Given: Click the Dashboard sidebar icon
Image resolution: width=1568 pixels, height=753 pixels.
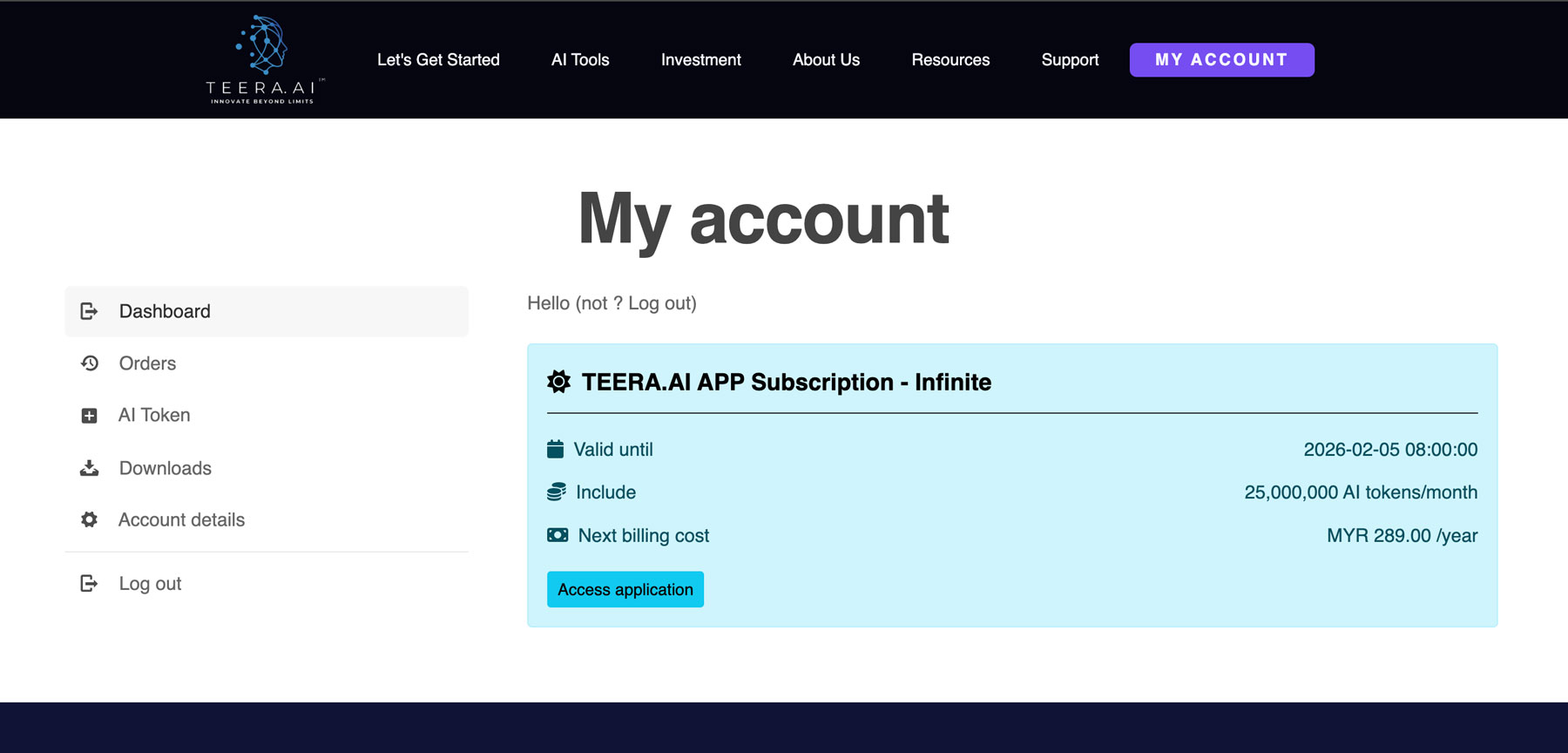Looking at the screenshot, I should (89, 311).
